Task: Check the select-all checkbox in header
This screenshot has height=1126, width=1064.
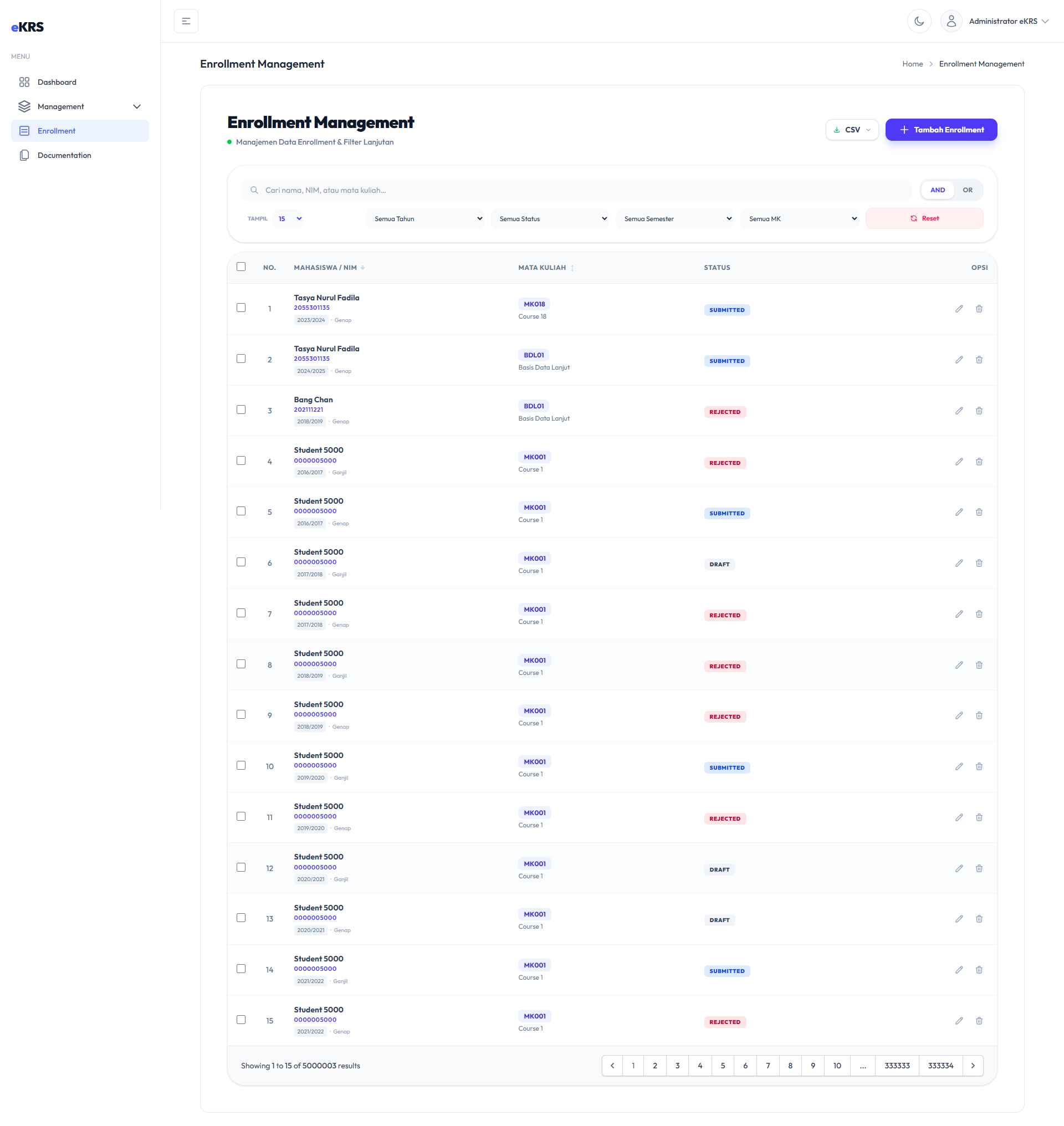Action: point(241,267)
